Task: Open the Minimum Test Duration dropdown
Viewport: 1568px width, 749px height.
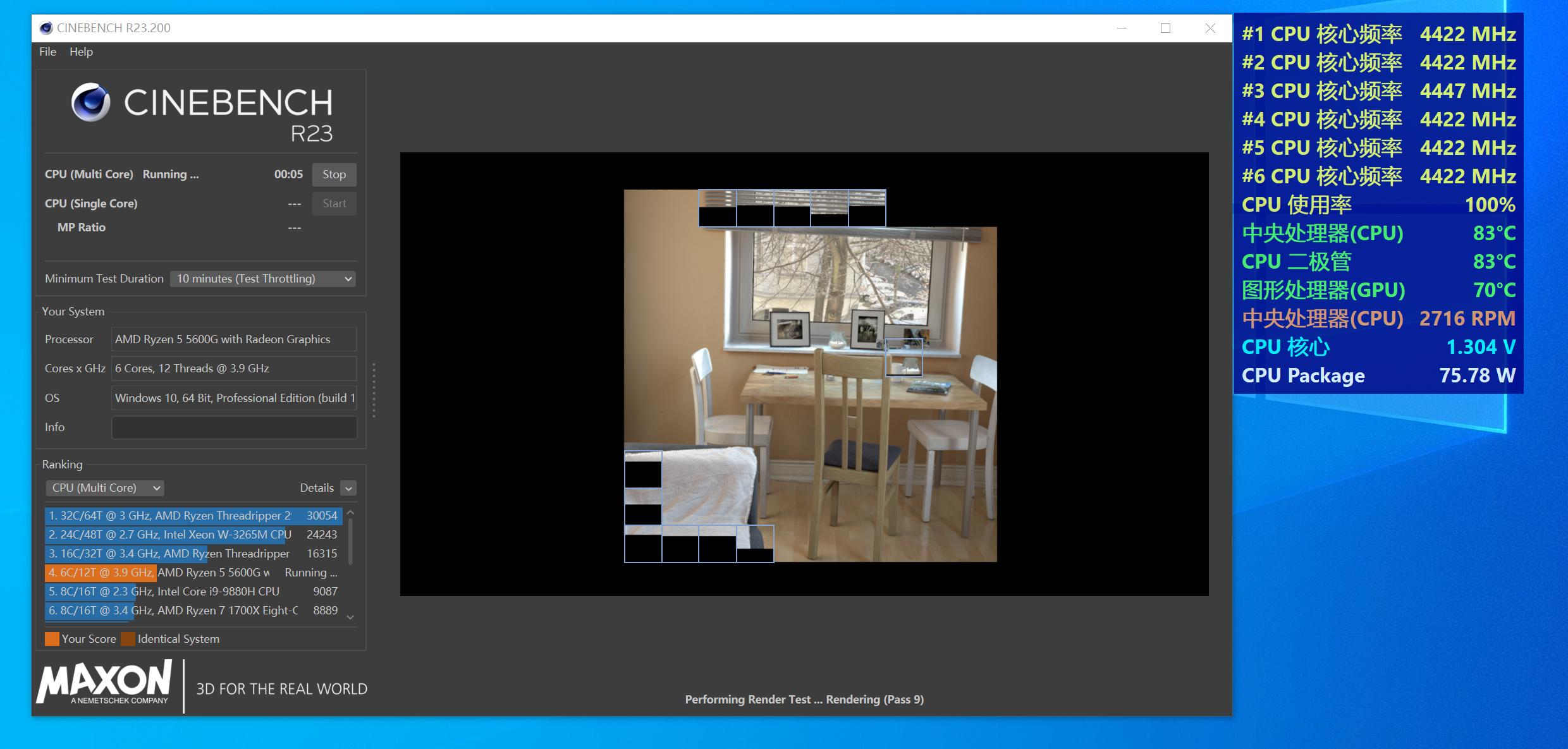Action: [x=263, y=279]
